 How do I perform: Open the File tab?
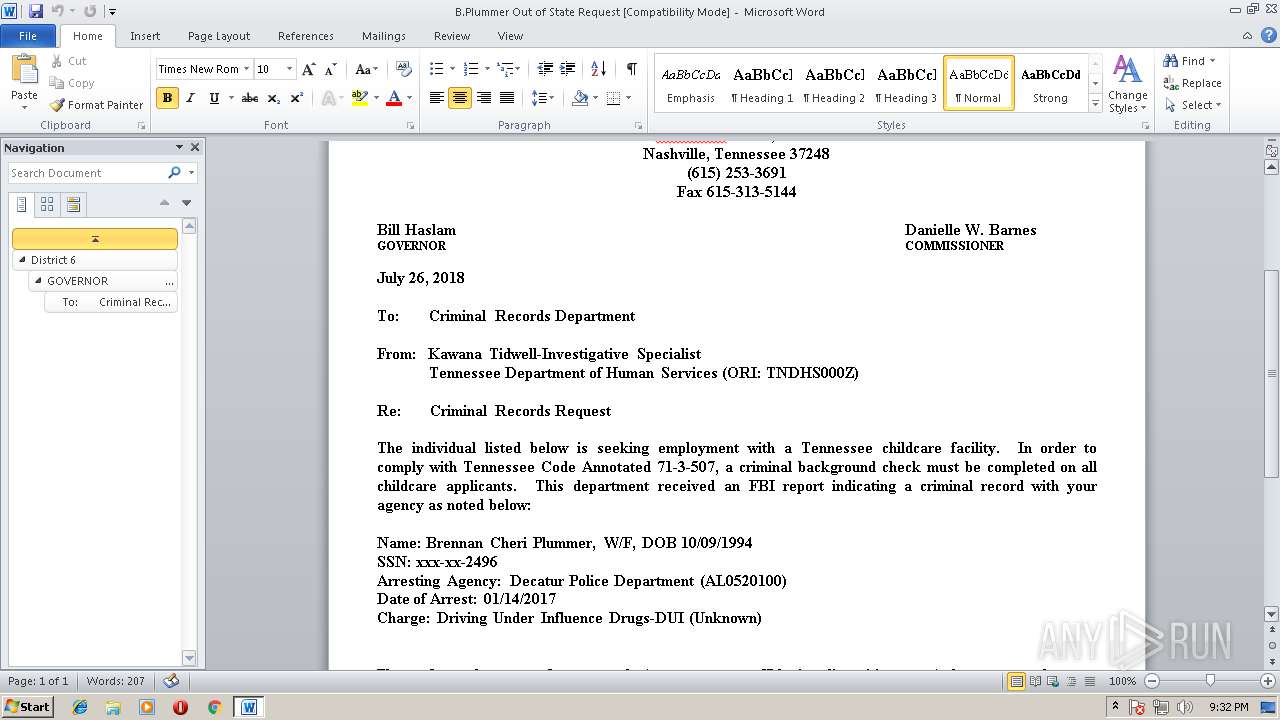pyautogui.click(x=28, y=36)
